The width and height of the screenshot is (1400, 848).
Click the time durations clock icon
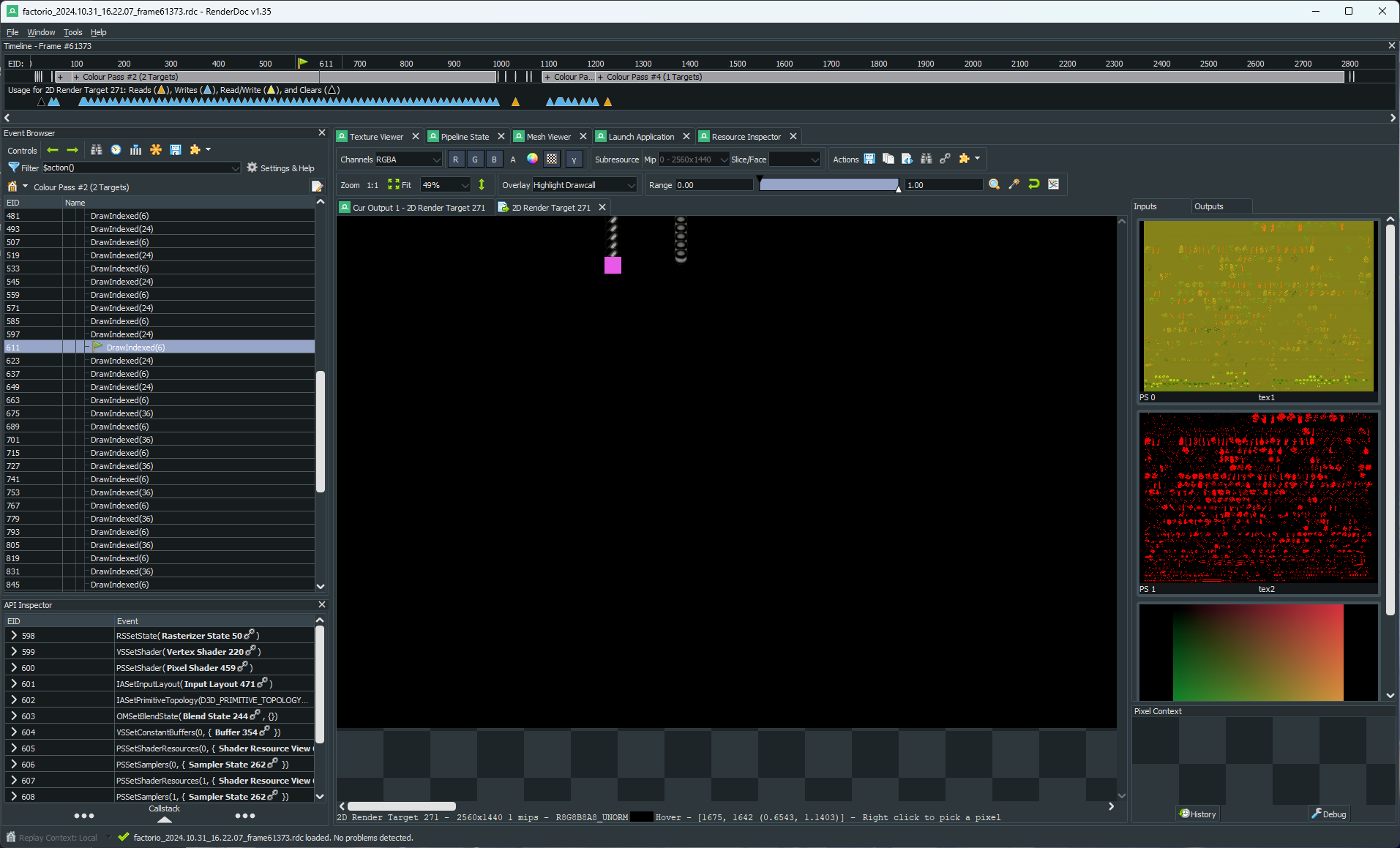(x=116, y=150)
